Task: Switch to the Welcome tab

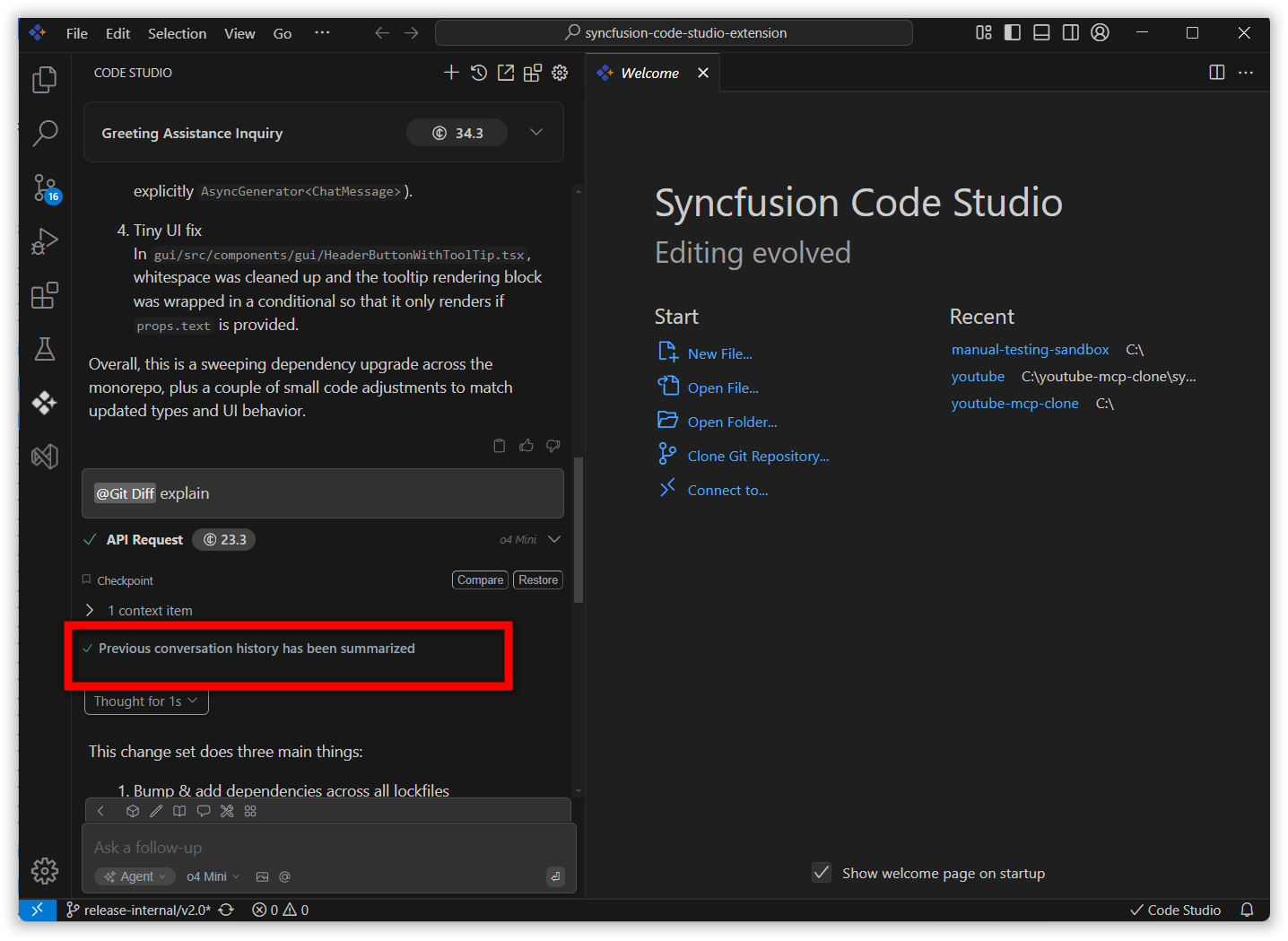Action: (650, 73)
